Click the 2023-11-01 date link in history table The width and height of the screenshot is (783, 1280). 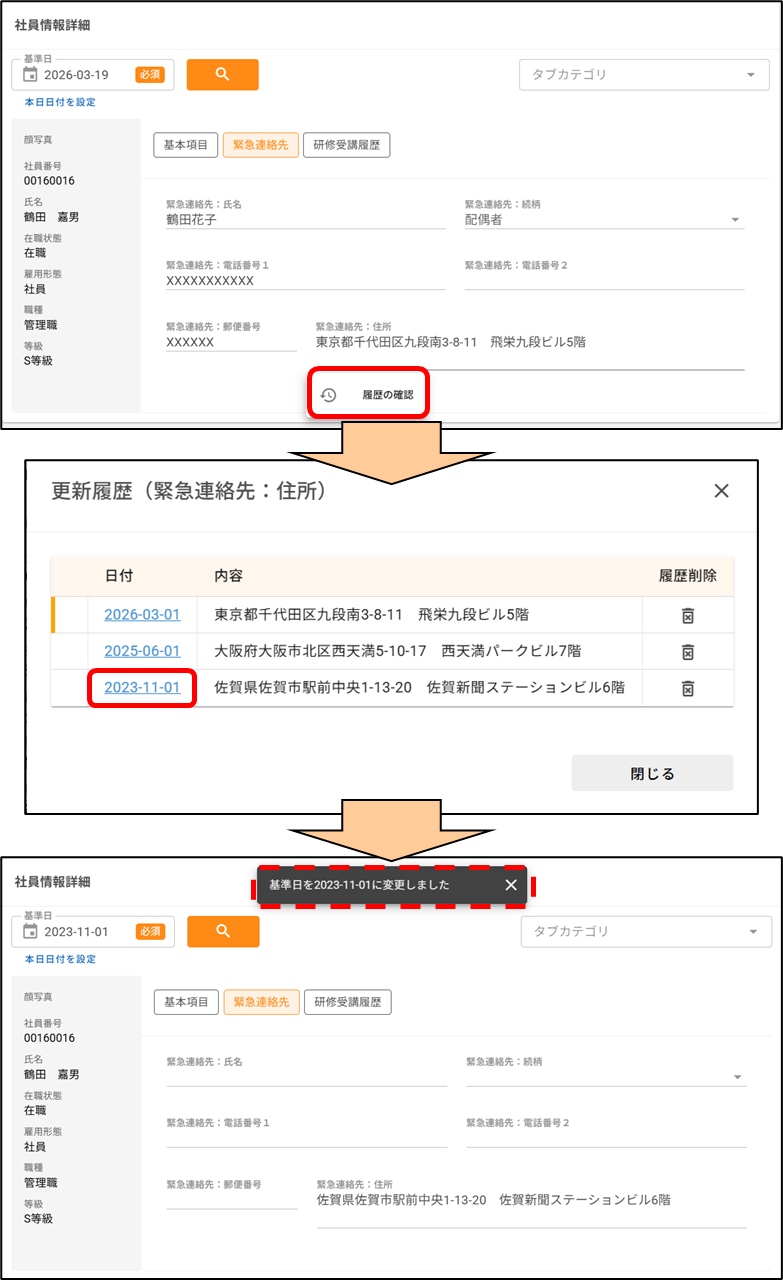tap(142, 688)
